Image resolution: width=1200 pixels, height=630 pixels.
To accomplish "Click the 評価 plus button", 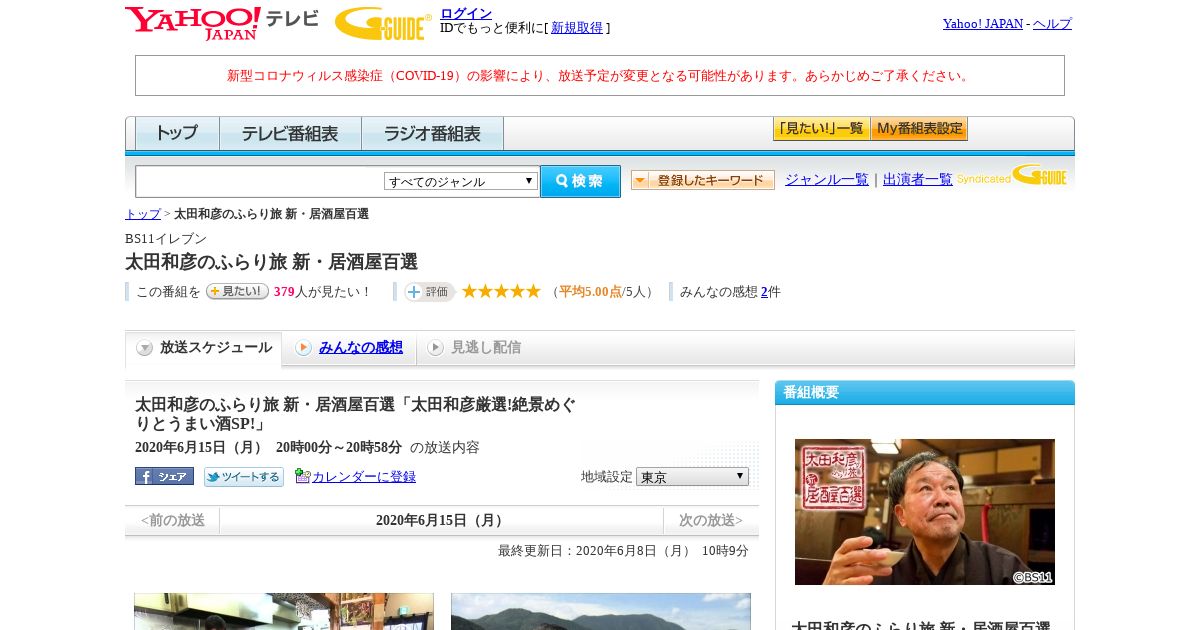I will [x=430, y=292].
